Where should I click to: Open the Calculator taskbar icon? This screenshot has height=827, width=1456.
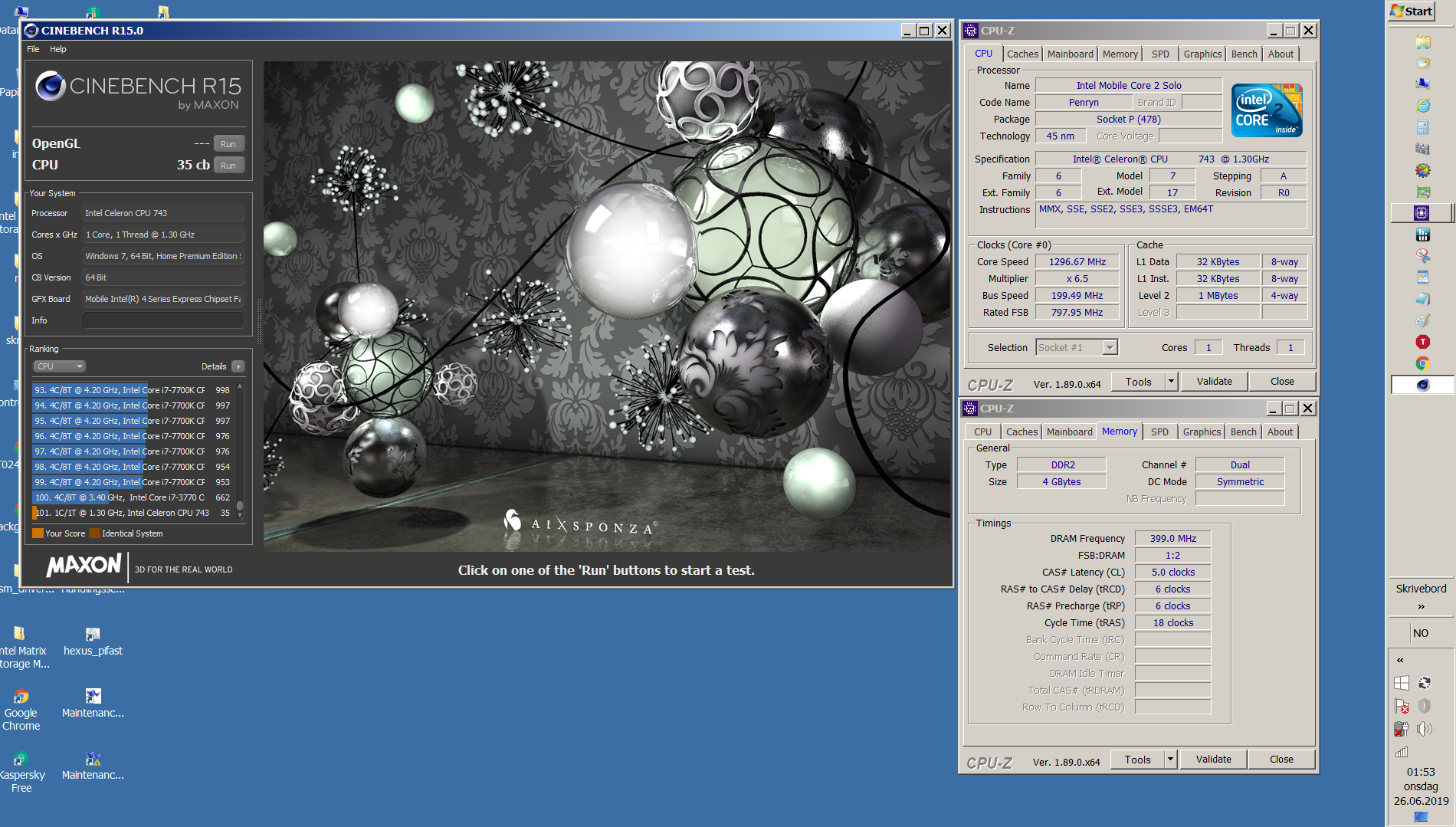pyautogui.click(x=1423, y=127)
